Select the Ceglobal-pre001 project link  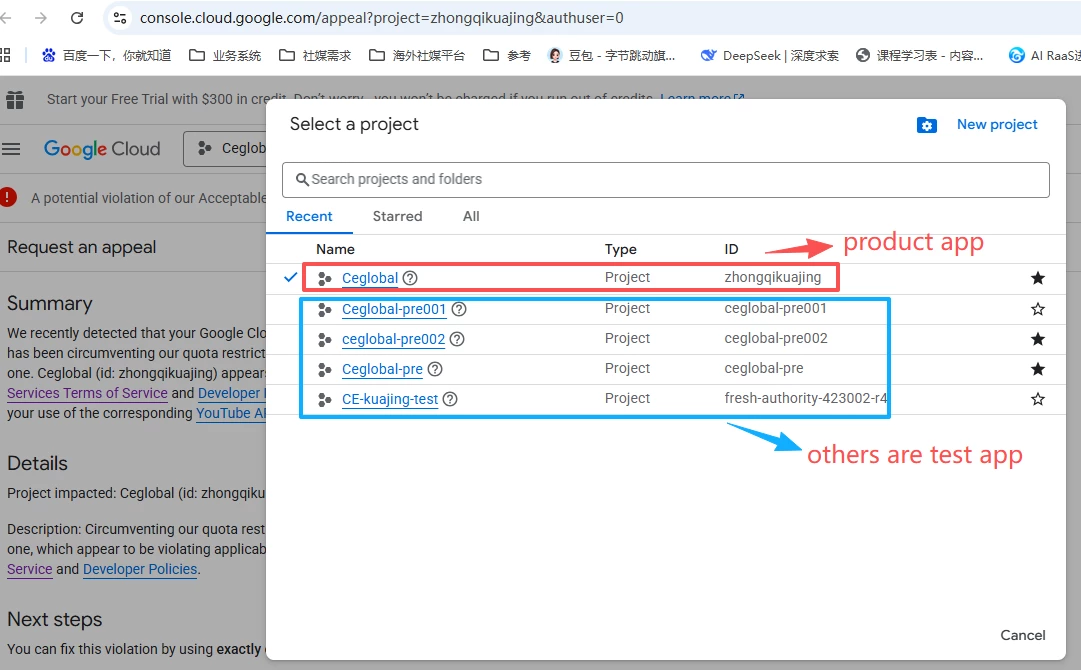pos(394,309)
